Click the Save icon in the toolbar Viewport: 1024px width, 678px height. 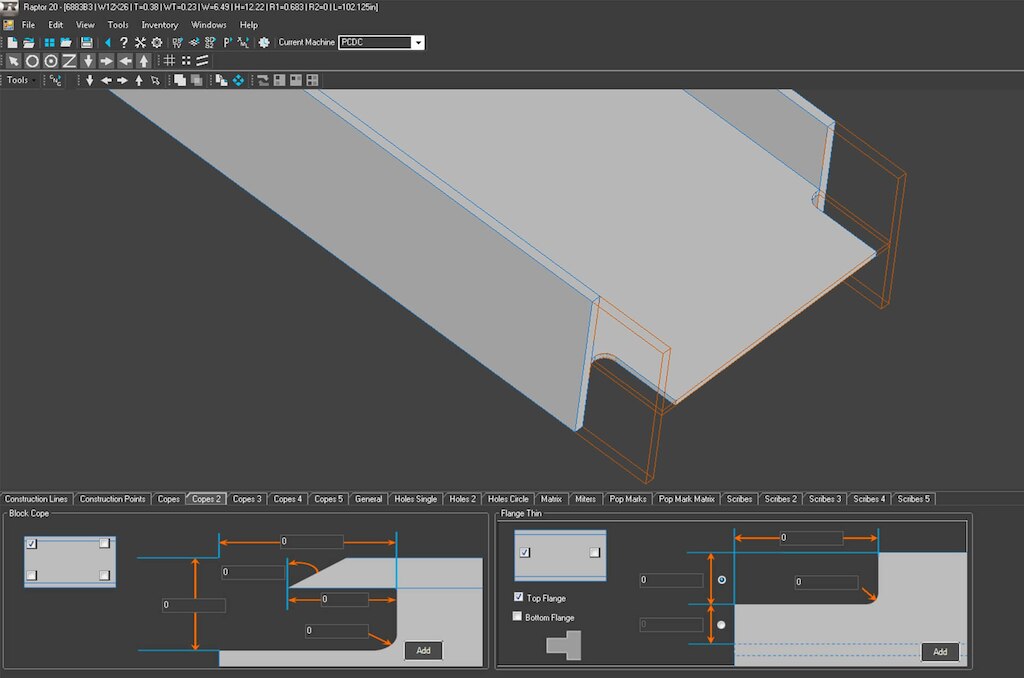pos(86,42)
